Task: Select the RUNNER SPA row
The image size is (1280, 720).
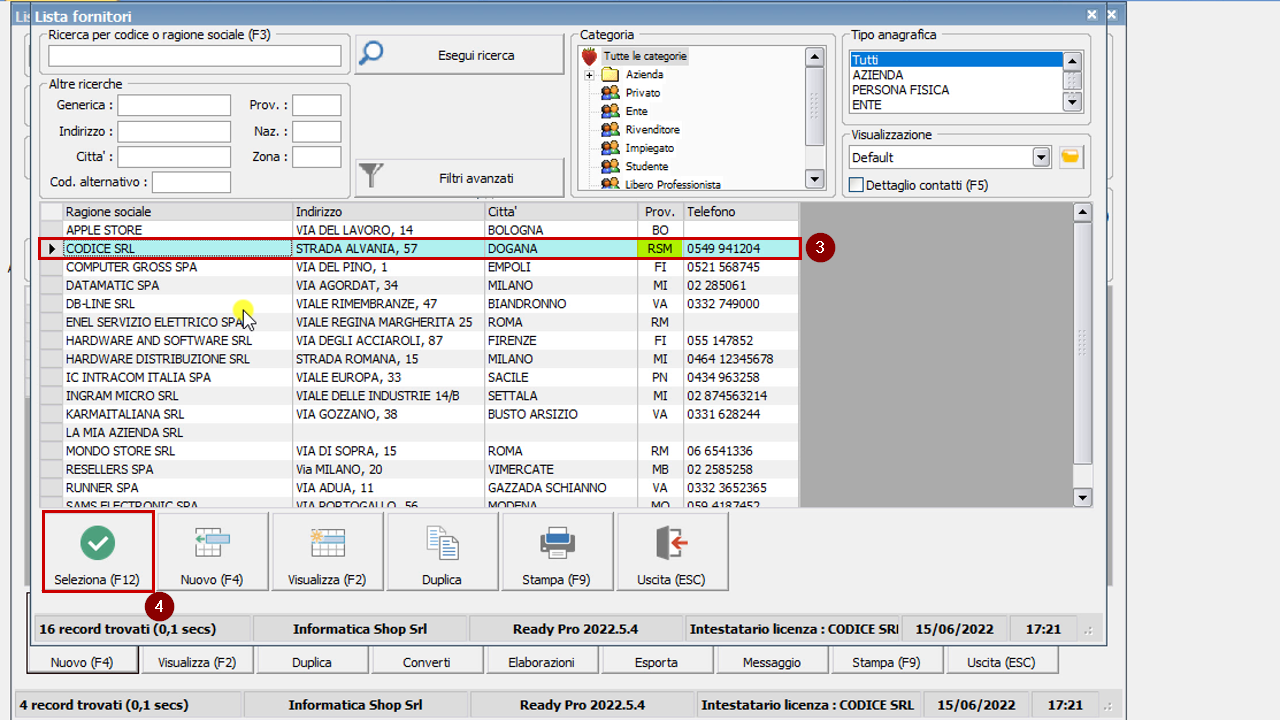Action: 419,488
